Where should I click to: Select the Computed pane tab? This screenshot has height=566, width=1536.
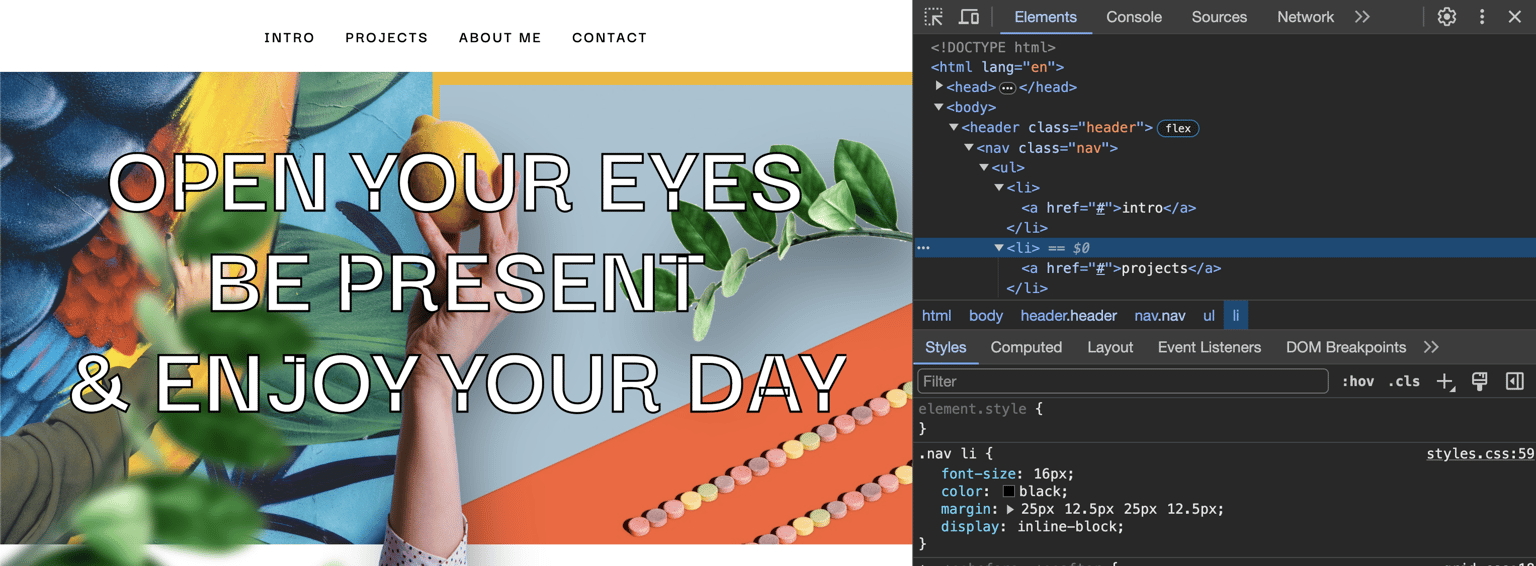point(1026,347)
